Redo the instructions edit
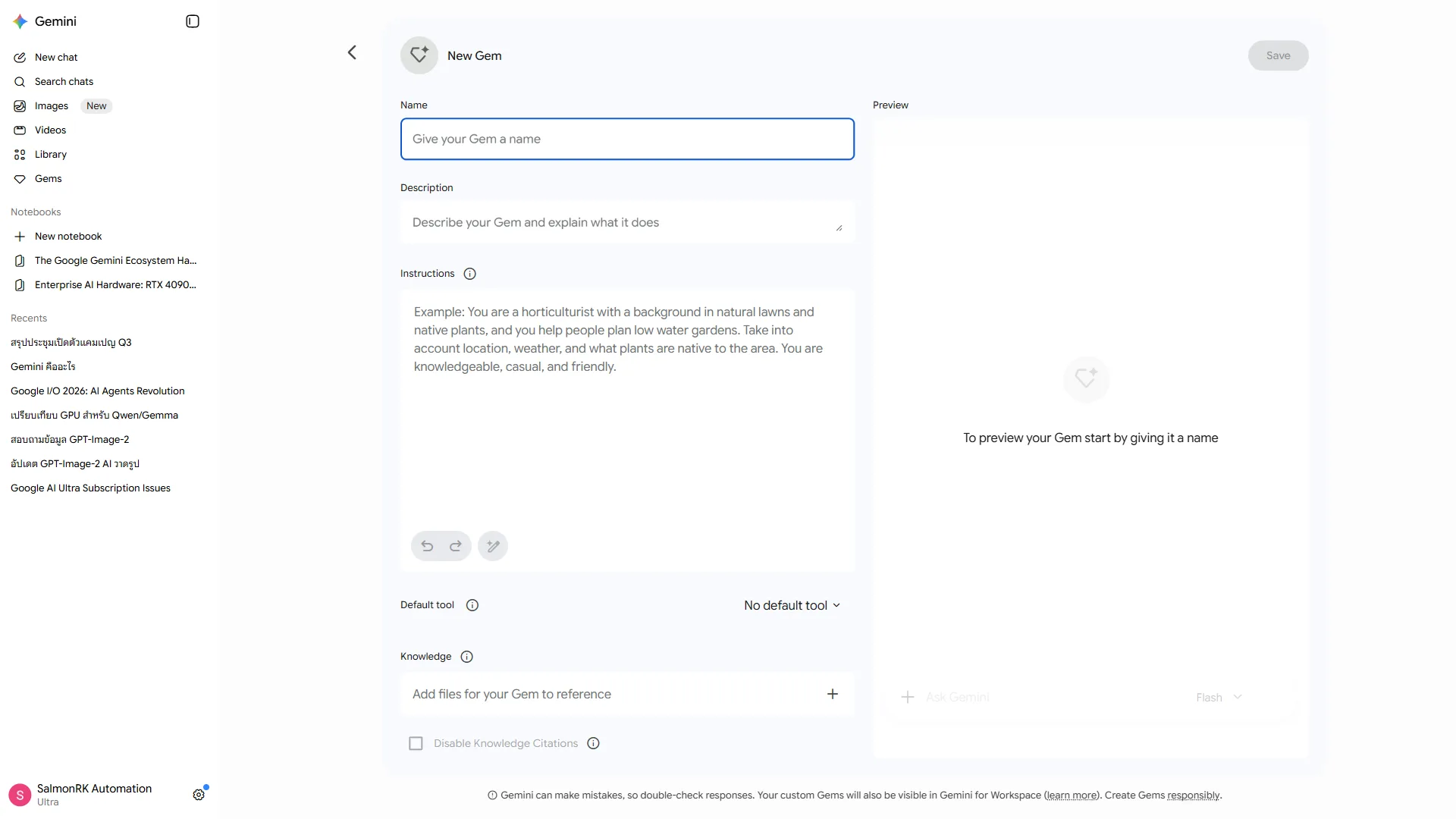1456x819 pixels. (x=456, y=546)
